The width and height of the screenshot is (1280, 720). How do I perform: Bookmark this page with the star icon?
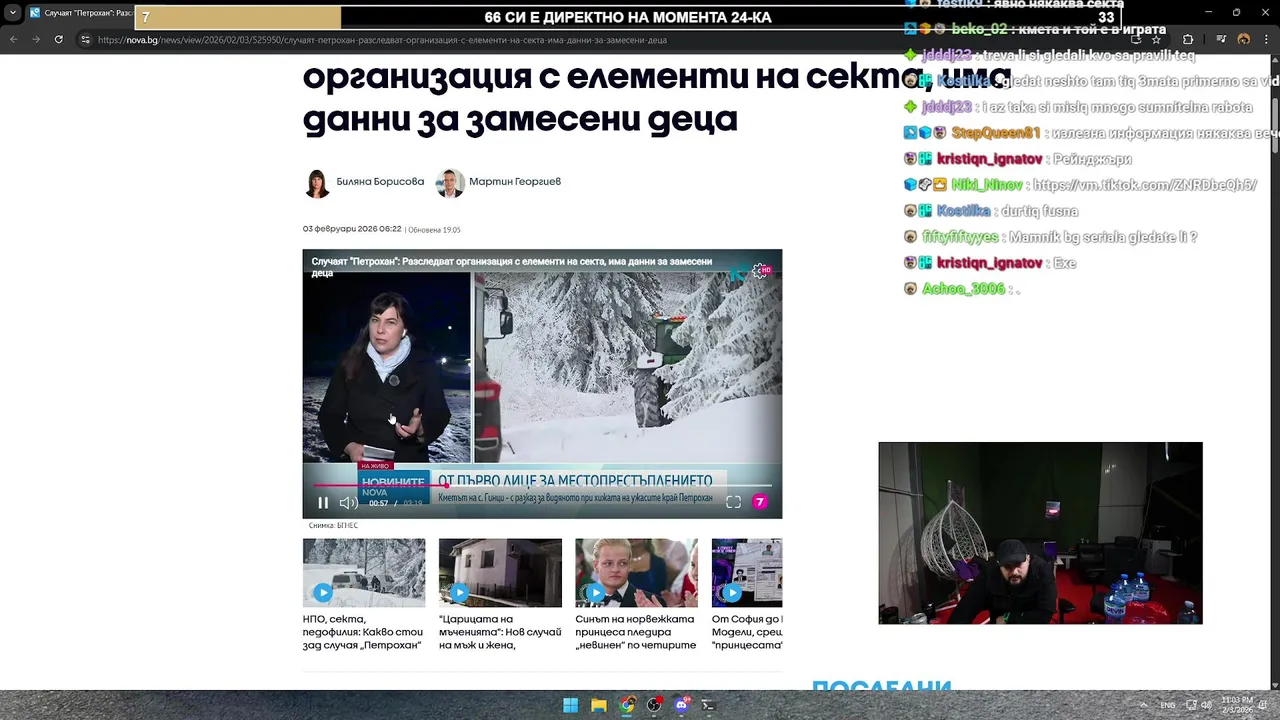pos(1156,40)
